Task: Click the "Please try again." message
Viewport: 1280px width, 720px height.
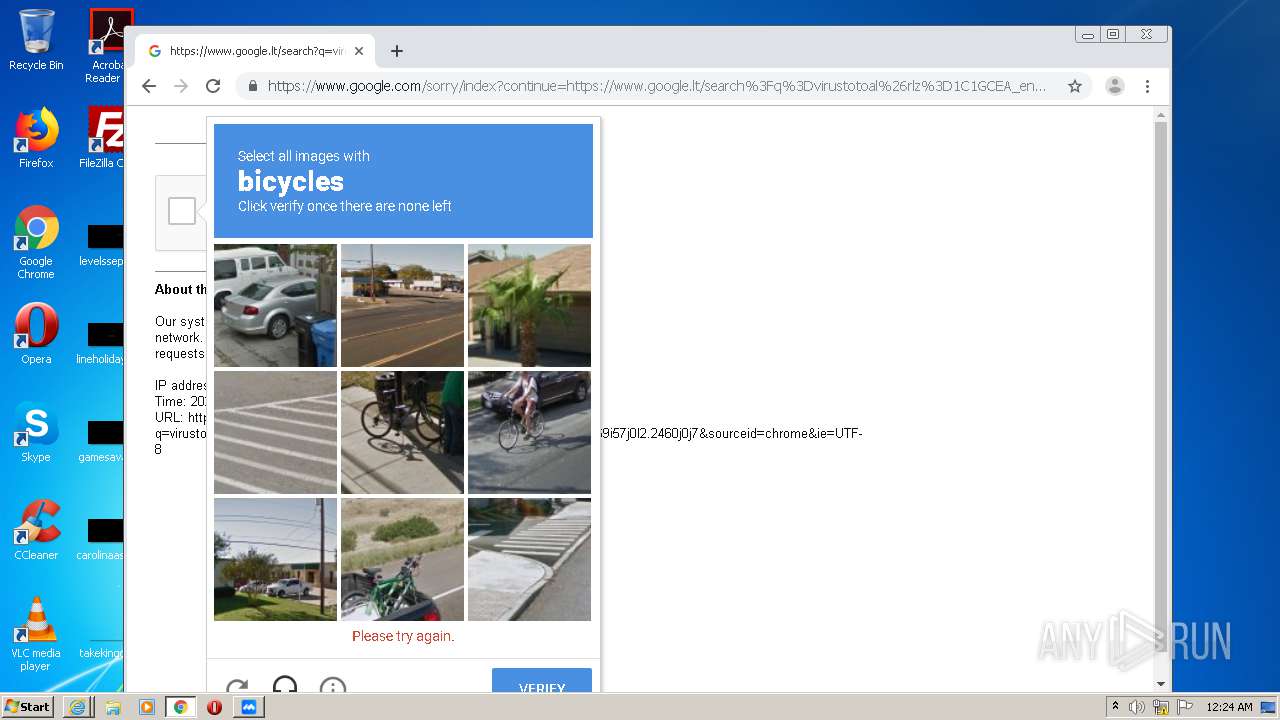Action: 403,636
